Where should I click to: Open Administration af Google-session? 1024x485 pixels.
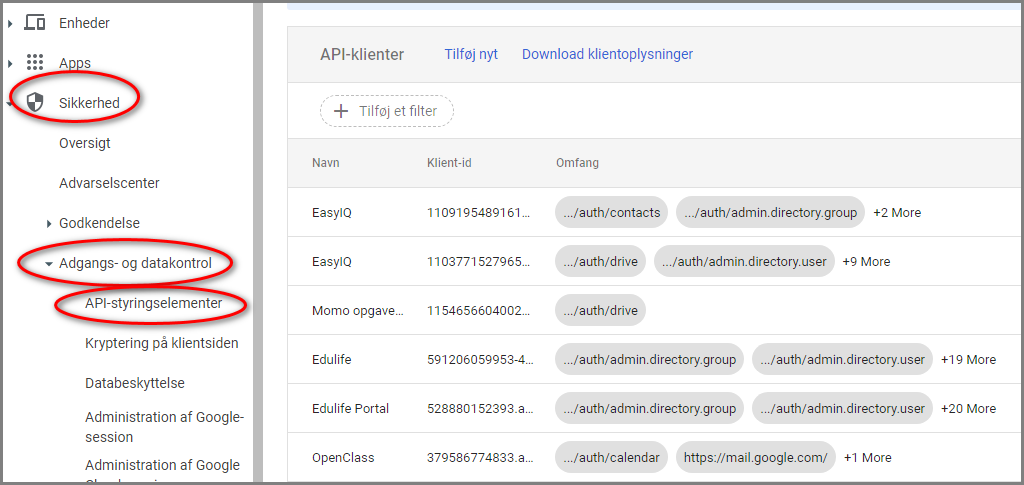coord(164,427)
